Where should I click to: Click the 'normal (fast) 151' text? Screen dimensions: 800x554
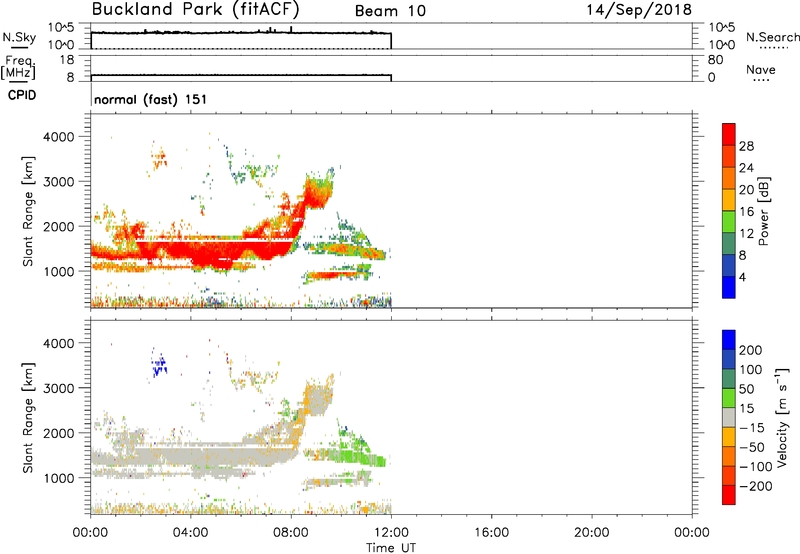(151, 99)
